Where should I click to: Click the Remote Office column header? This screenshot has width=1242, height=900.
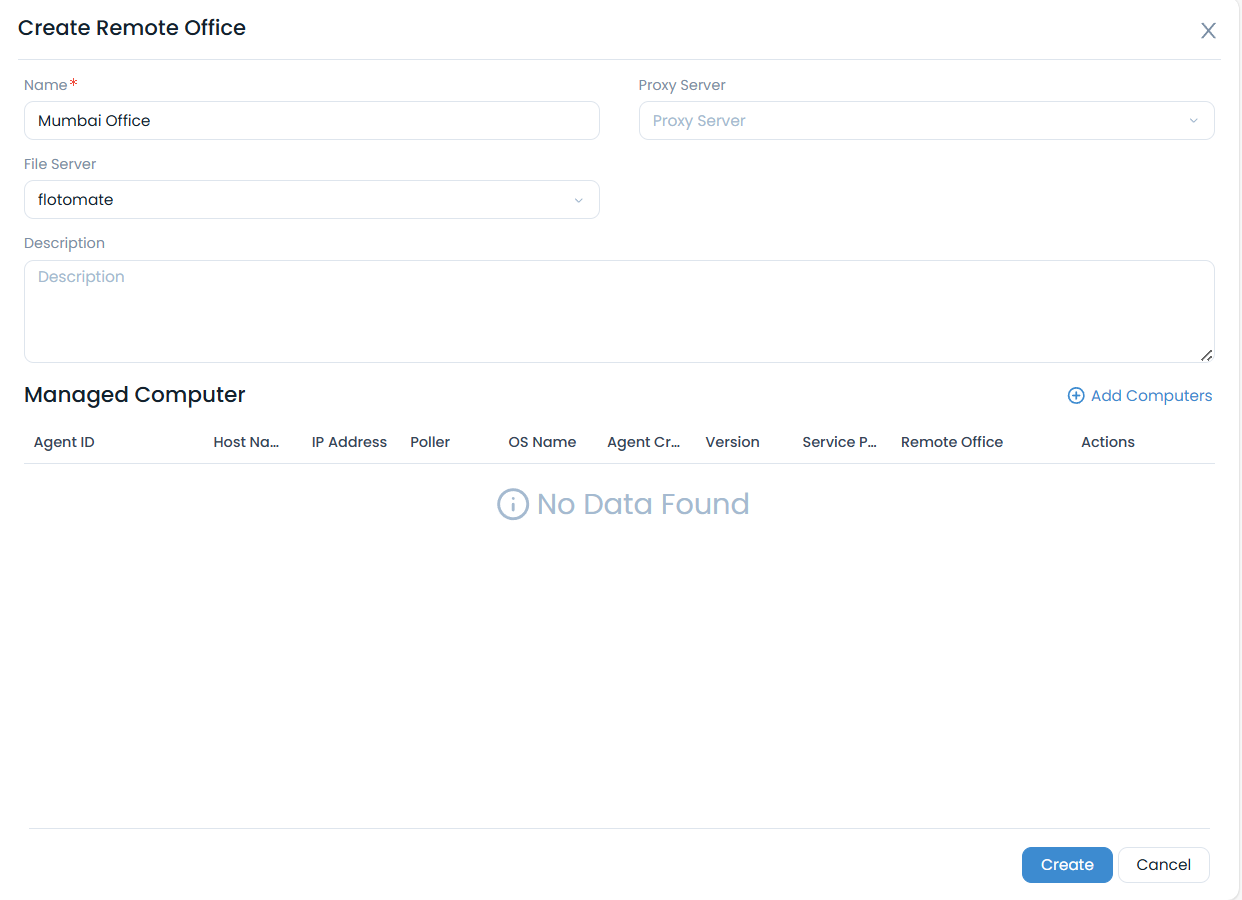[951, 442]
